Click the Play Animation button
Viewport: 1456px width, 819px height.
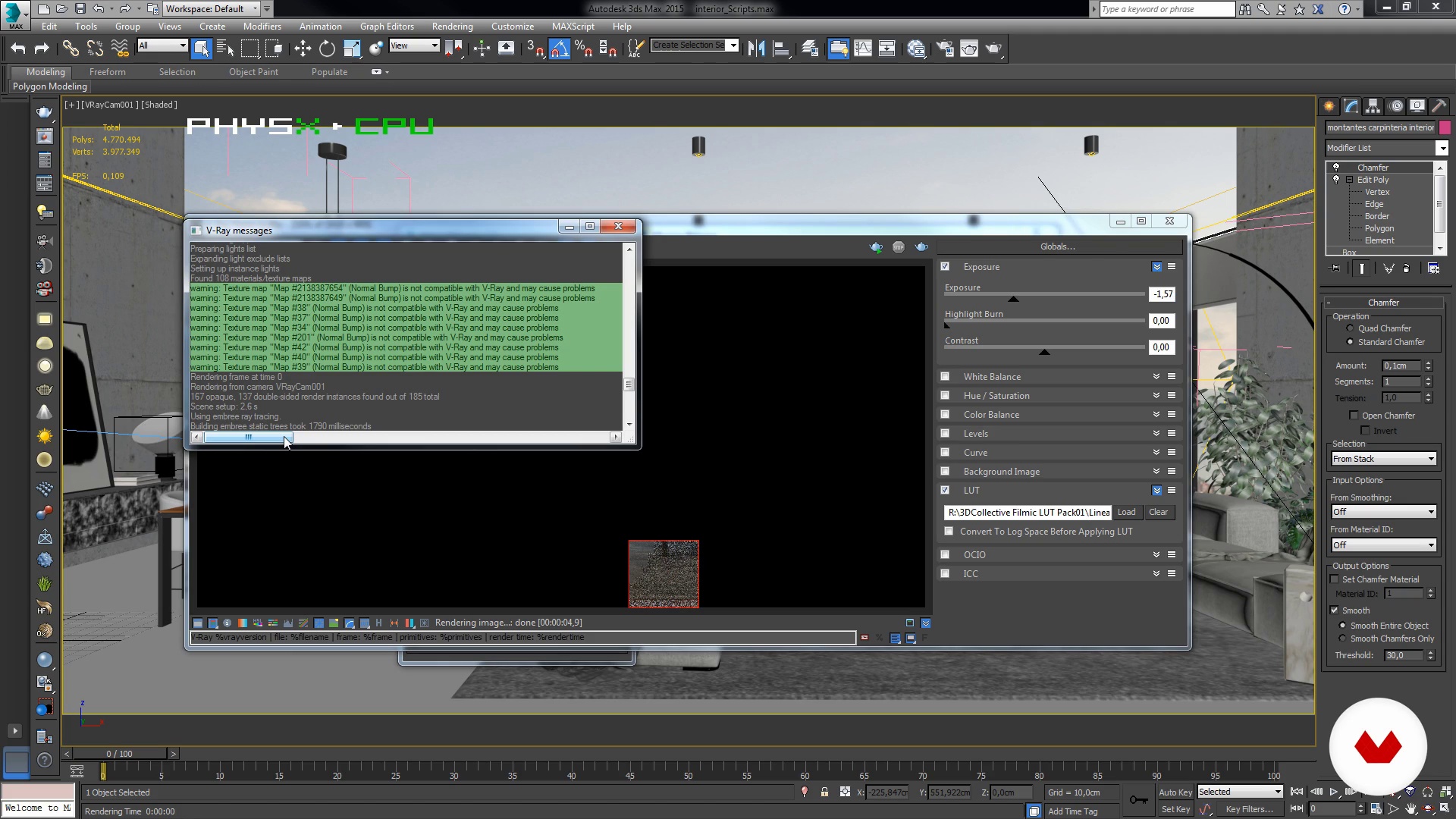pyautogui.click(x=1334, y=792)
